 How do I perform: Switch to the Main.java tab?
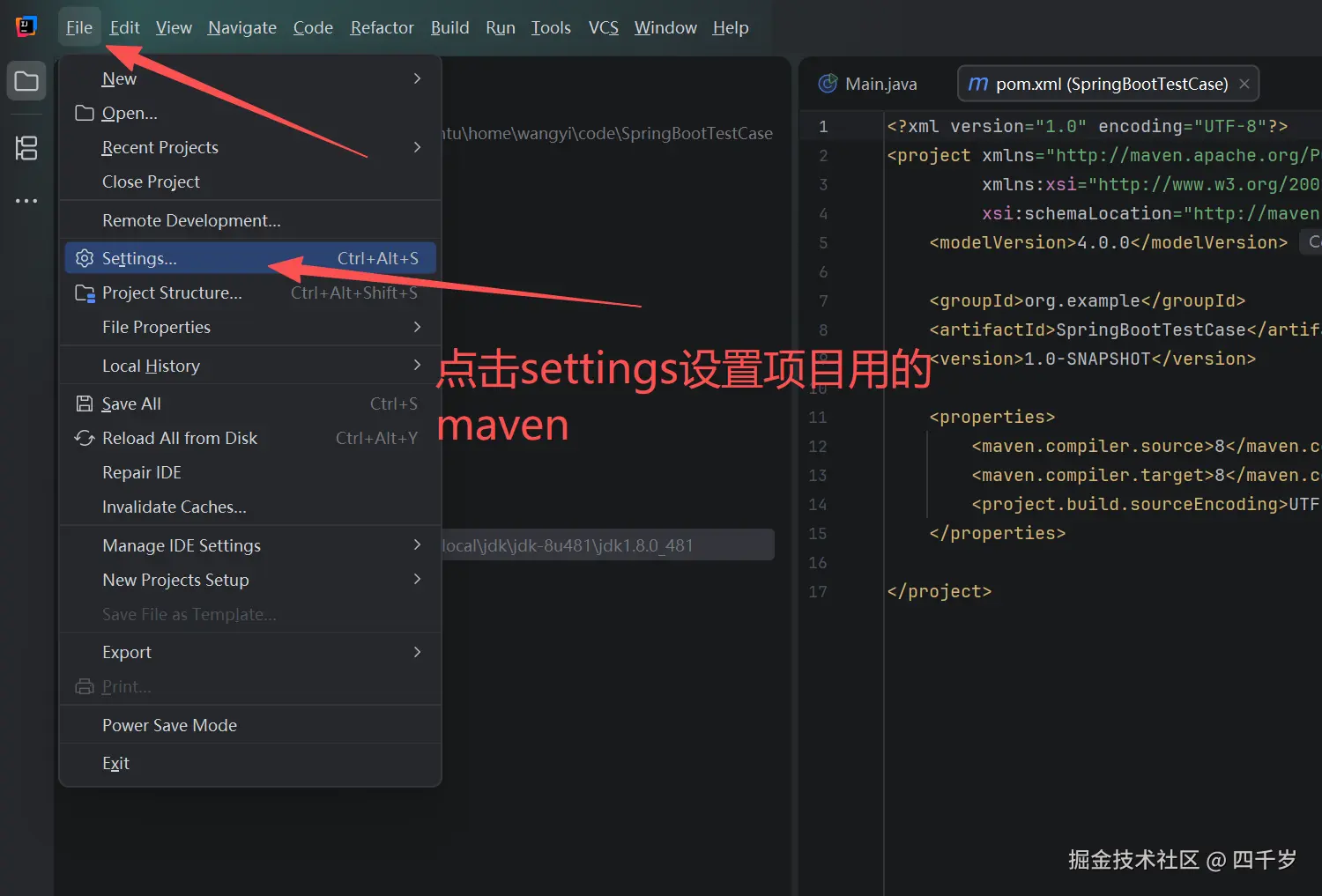click(x=880, y=83)
